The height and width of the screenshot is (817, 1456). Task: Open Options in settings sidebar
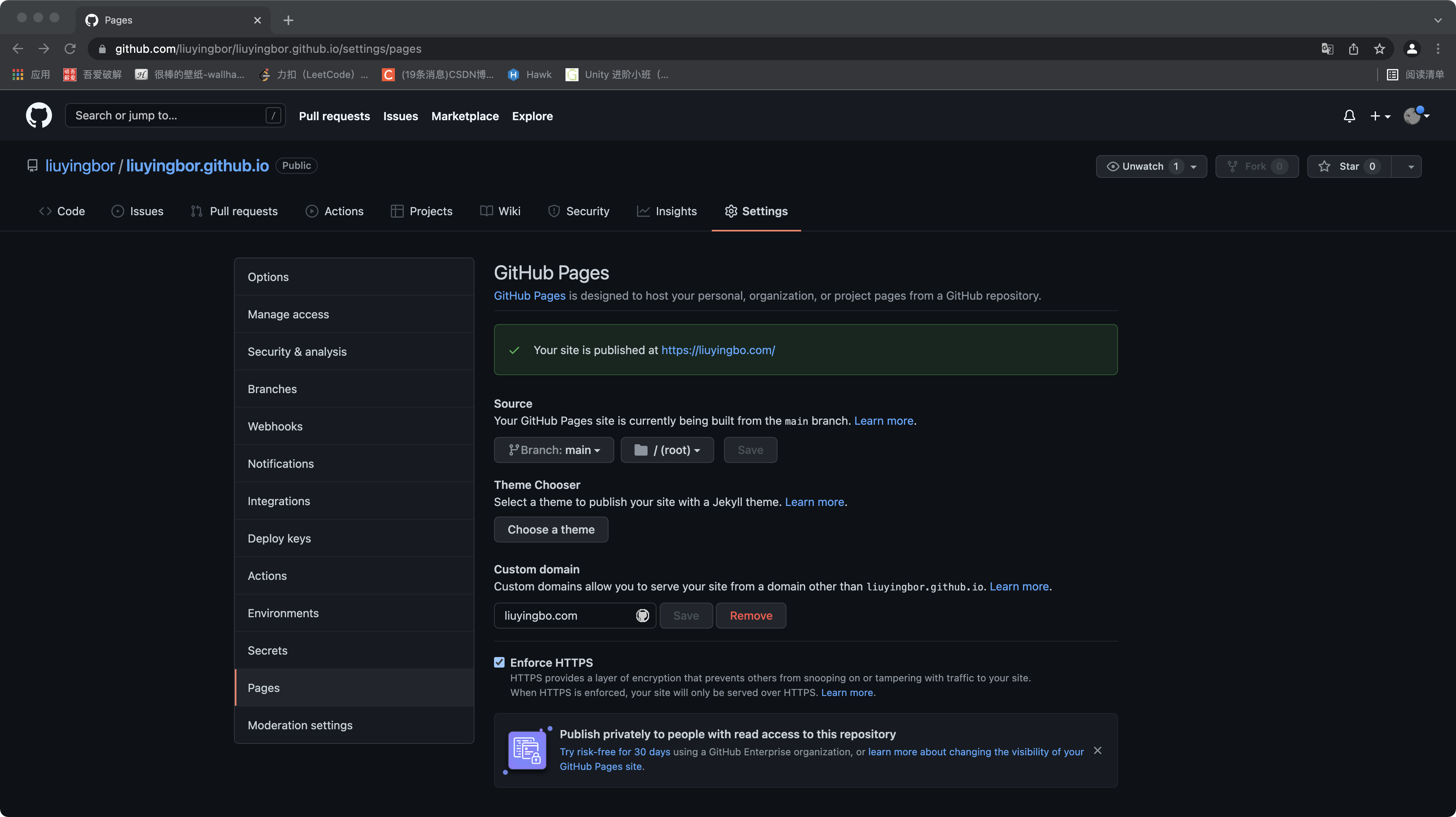pos(354,277)
